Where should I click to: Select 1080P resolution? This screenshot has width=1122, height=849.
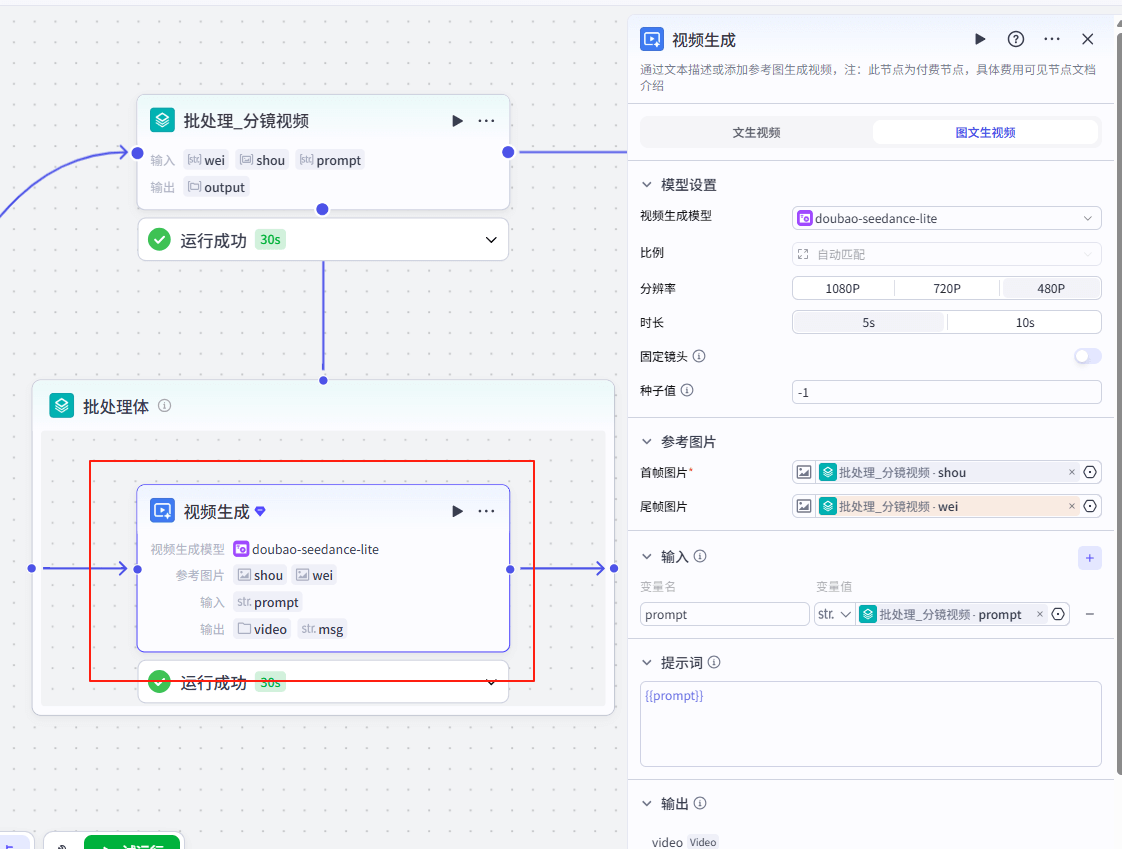pos(843,288)
